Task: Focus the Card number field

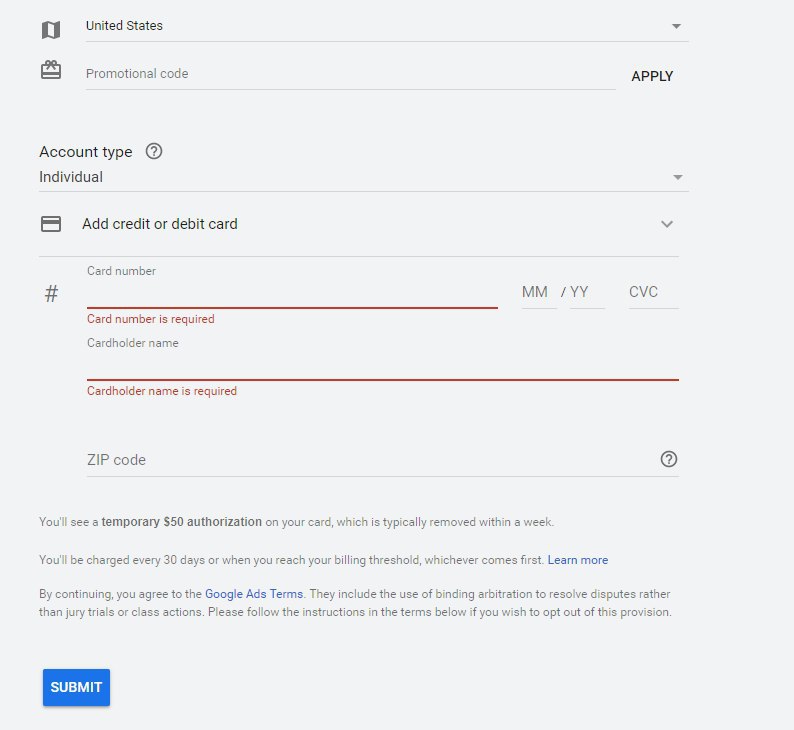Action: point(292,294)
